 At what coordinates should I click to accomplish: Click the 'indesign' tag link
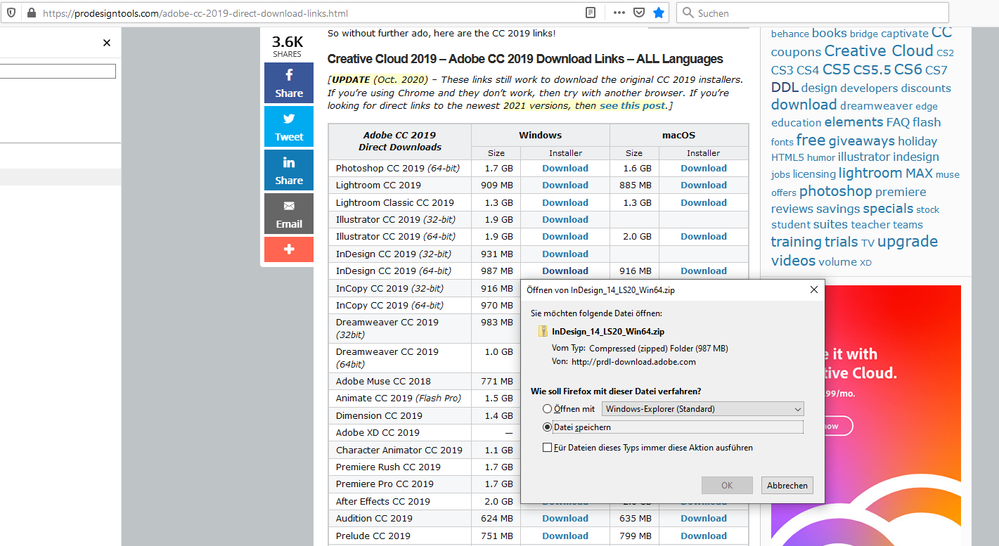pyautogui.click(x=916, y=157)
